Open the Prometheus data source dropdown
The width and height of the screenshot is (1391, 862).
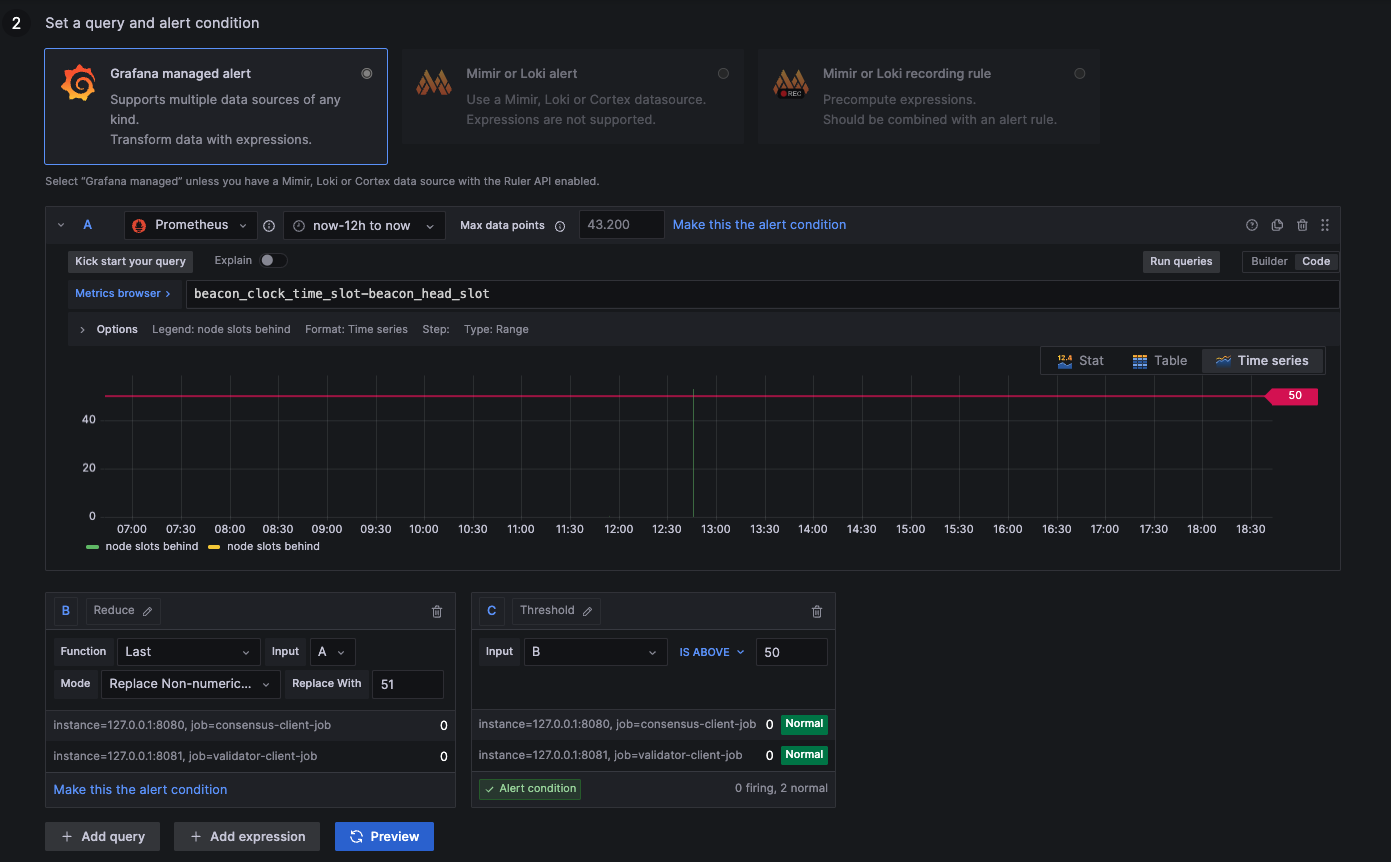[190, 225]
